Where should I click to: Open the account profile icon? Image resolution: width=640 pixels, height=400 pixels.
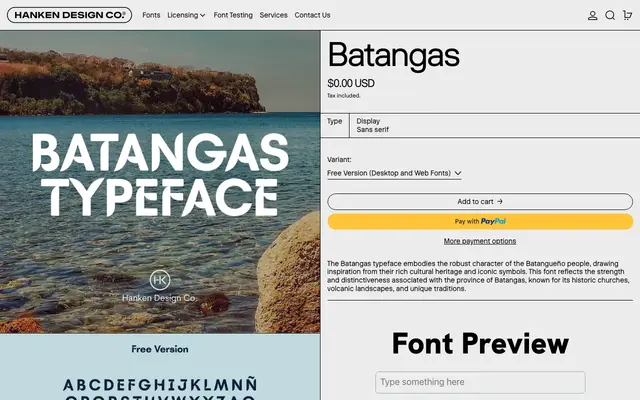click(x=592, y=16)
